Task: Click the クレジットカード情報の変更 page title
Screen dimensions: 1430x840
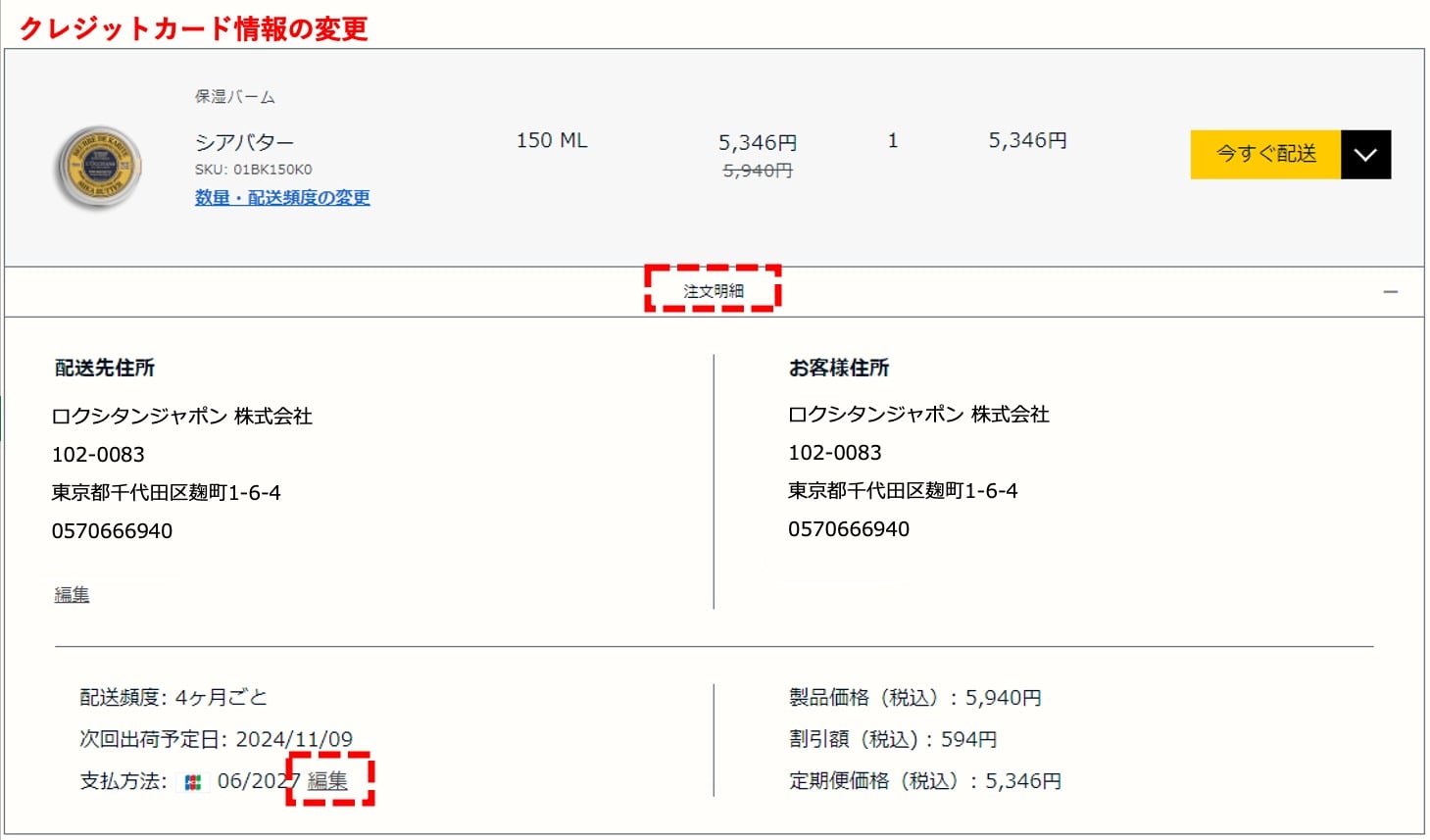Action: 194,28
